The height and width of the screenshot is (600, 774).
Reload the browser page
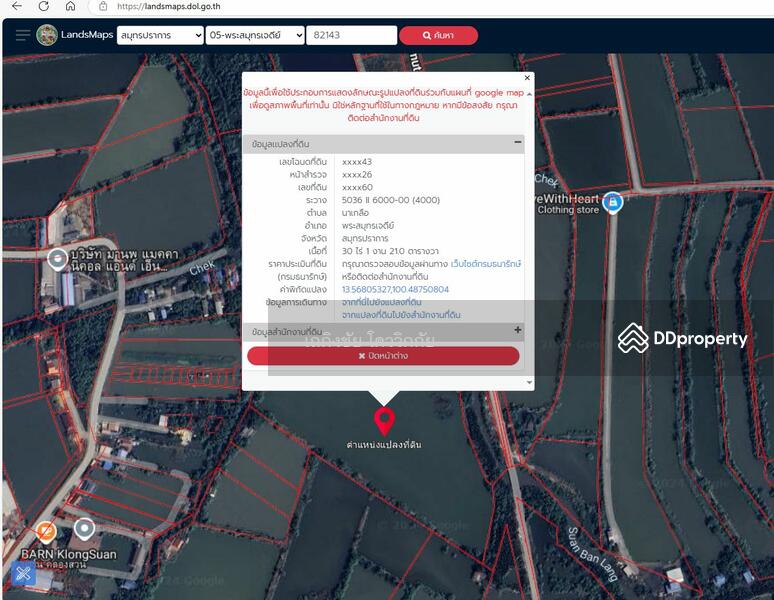click(43, 6)
